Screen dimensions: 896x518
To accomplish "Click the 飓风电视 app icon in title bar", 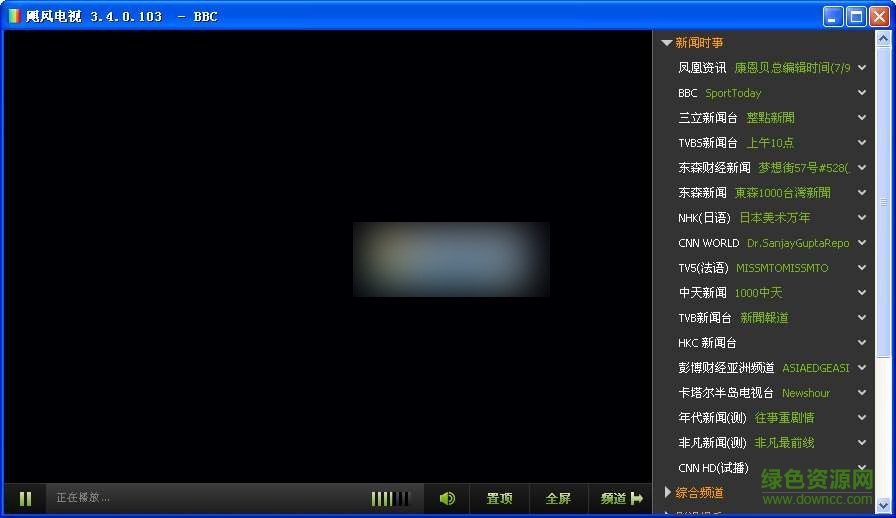I will pos(14,16).
